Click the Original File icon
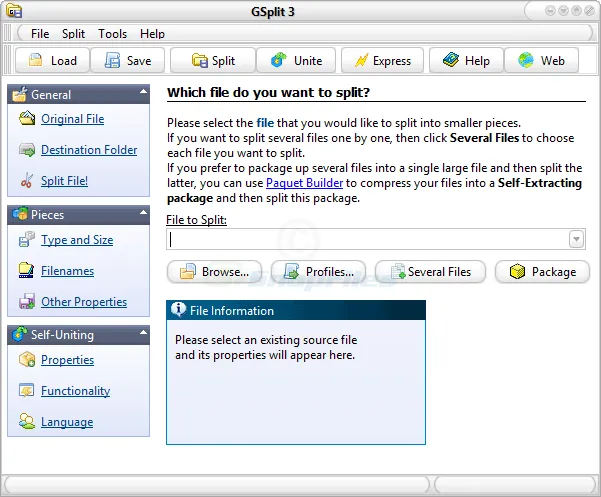The height and width of the screenshot is (497, 601). pos(27,118)
